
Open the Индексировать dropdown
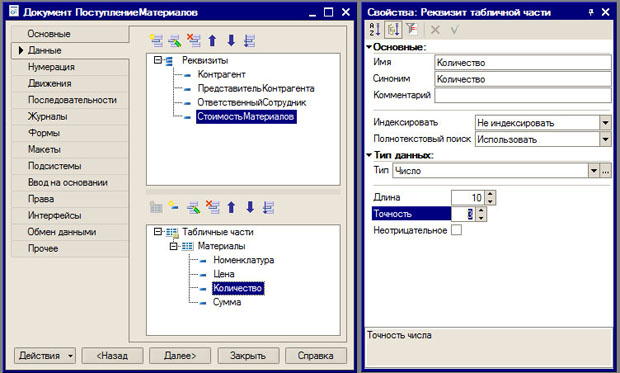click(x=605, y=123)
